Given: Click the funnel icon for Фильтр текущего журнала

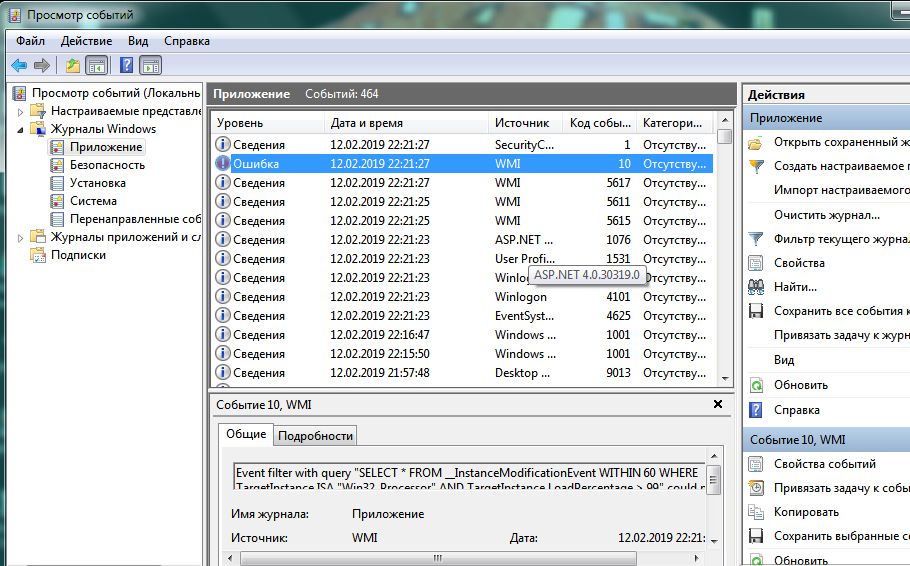Looking at the screenshot, I should coord(756,239).
